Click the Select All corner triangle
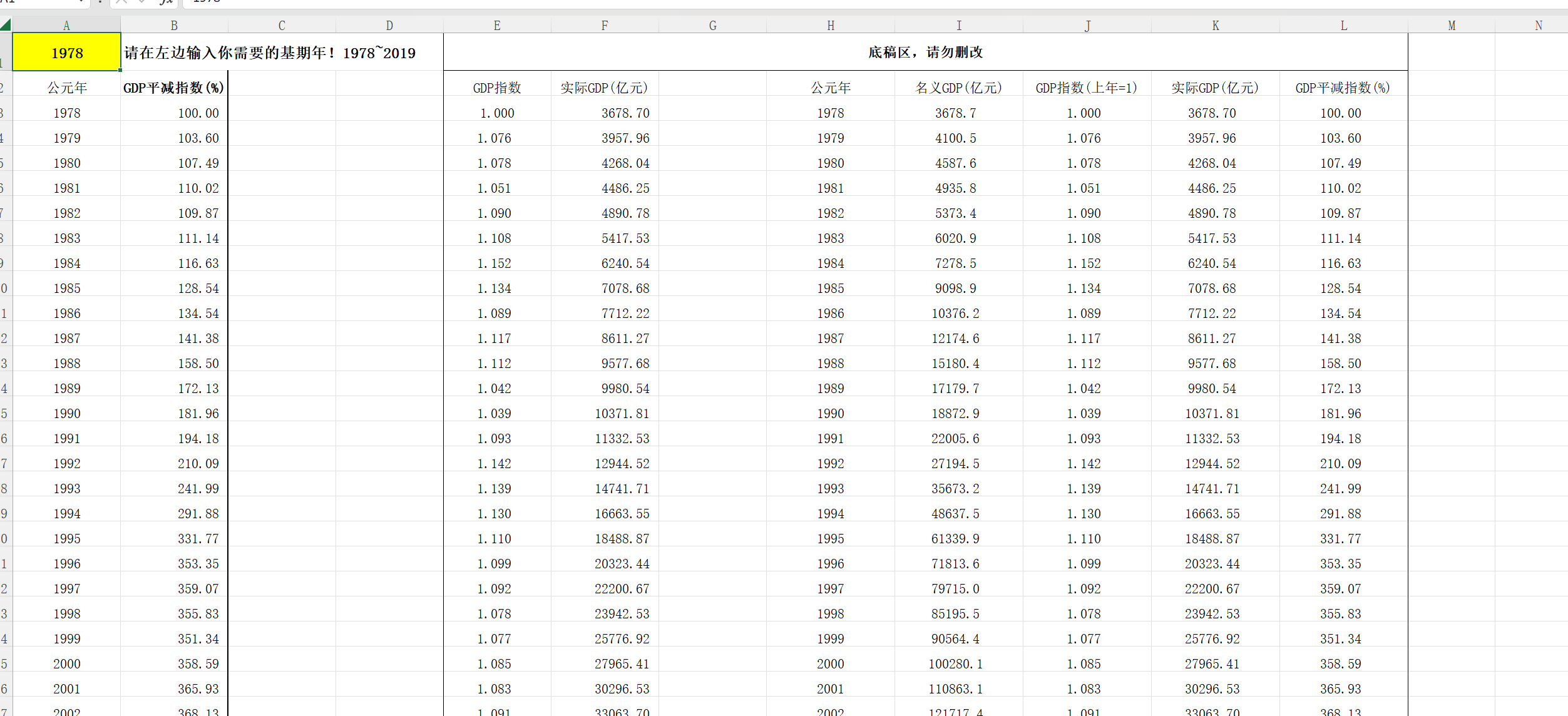 click(x=6, y=25)
